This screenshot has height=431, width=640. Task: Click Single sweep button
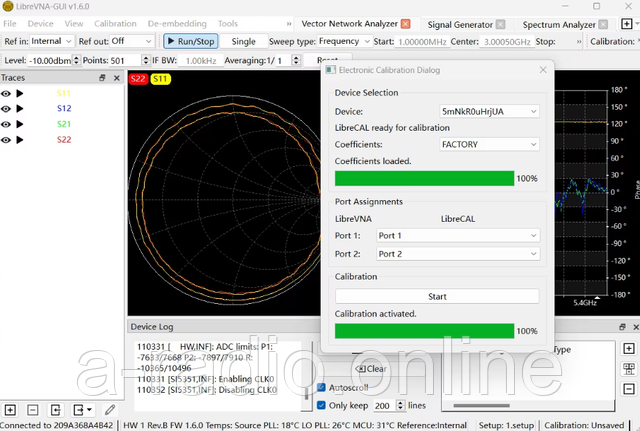point(243,41)
